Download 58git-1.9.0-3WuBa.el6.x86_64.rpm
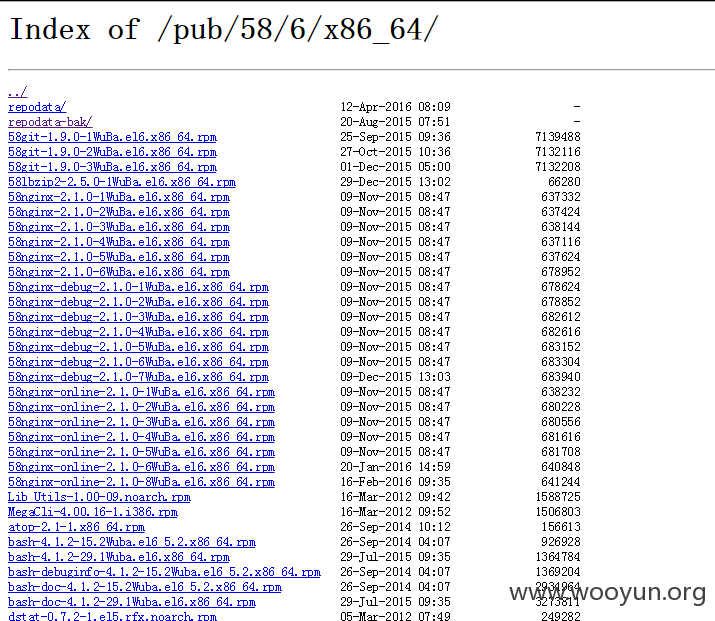The width and height of the screenshot is (715, 621). click(112, 167)
